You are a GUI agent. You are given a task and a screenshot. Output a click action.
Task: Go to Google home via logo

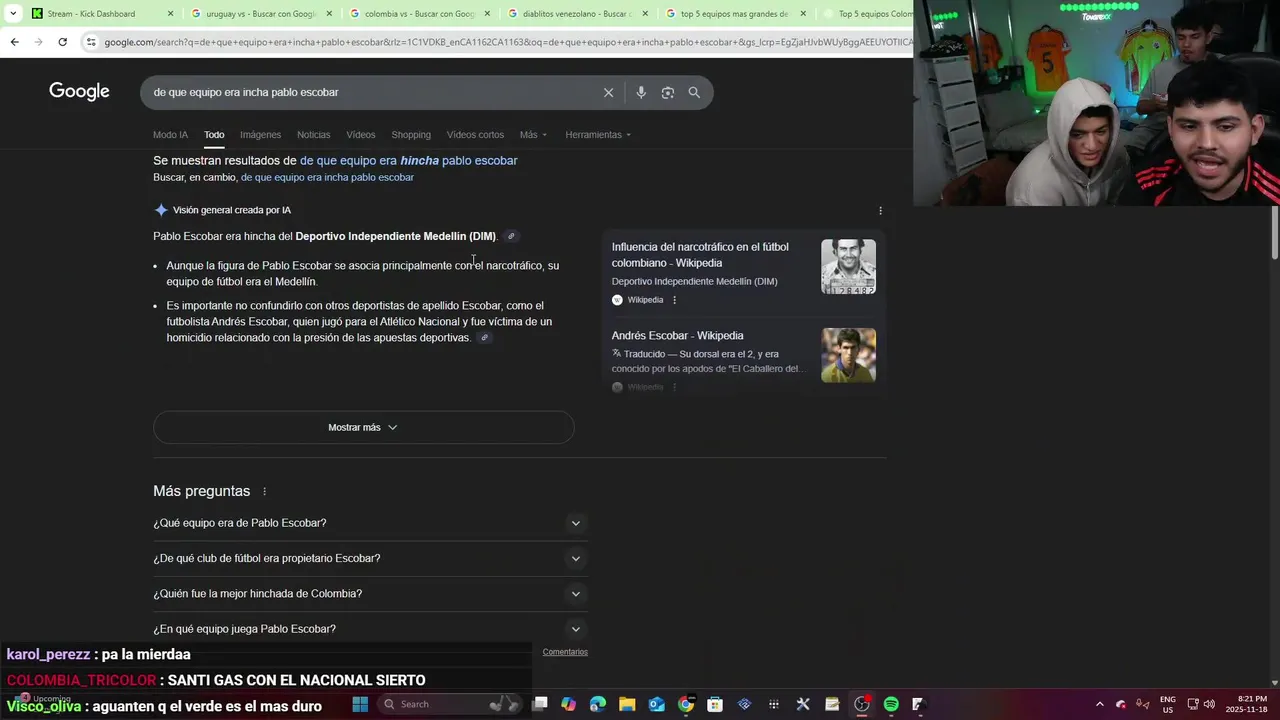[x=79, y=92]
